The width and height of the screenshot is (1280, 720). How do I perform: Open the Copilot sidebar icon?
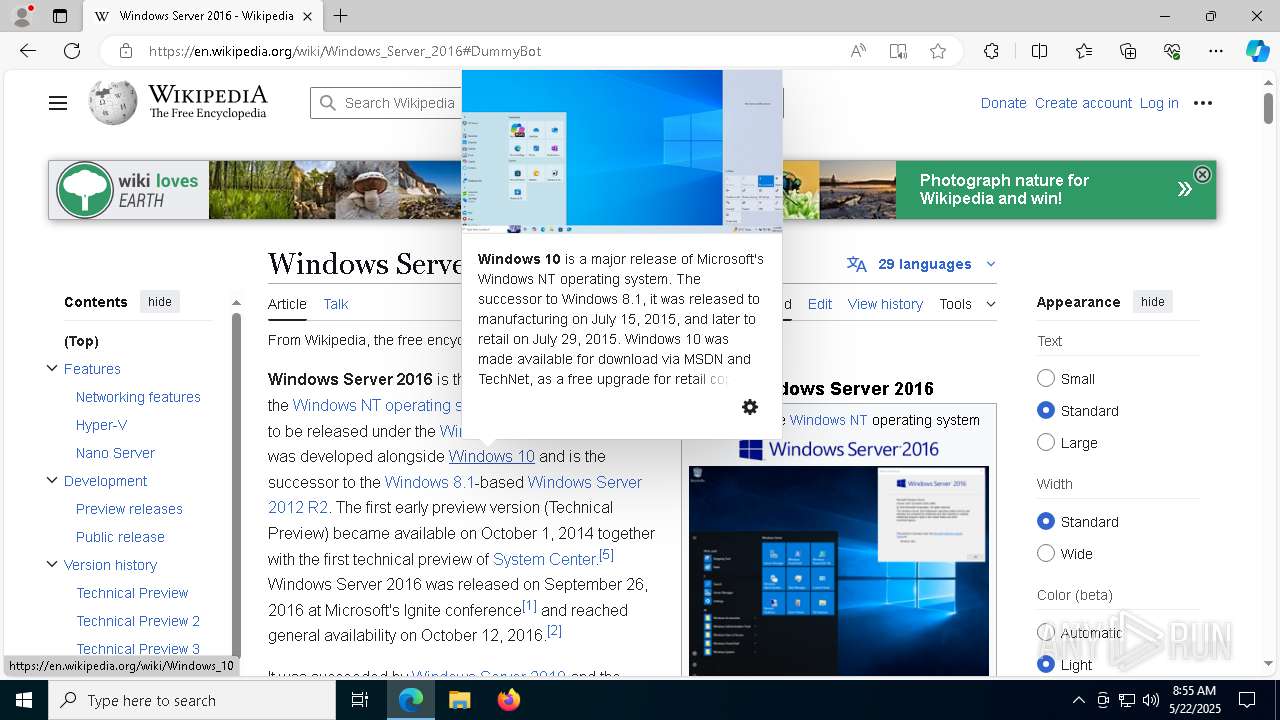coord(1257,51)
